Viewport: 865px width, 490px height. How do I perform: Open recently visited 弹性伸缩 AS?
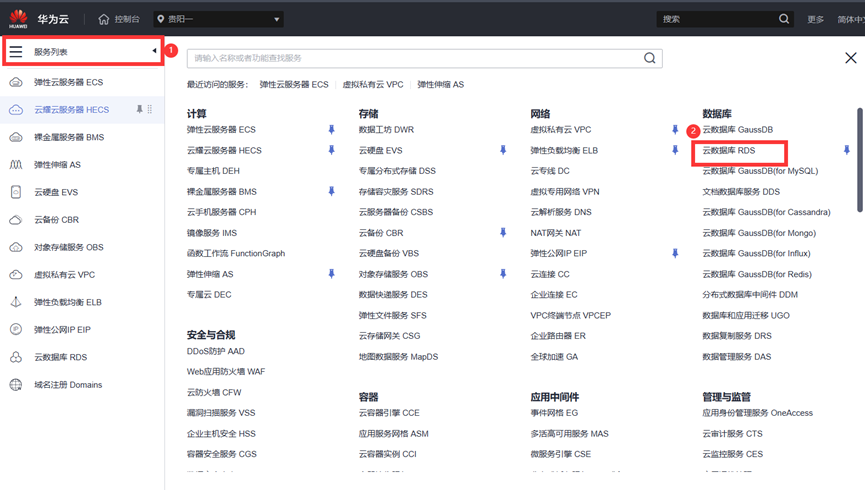point(441,84)
